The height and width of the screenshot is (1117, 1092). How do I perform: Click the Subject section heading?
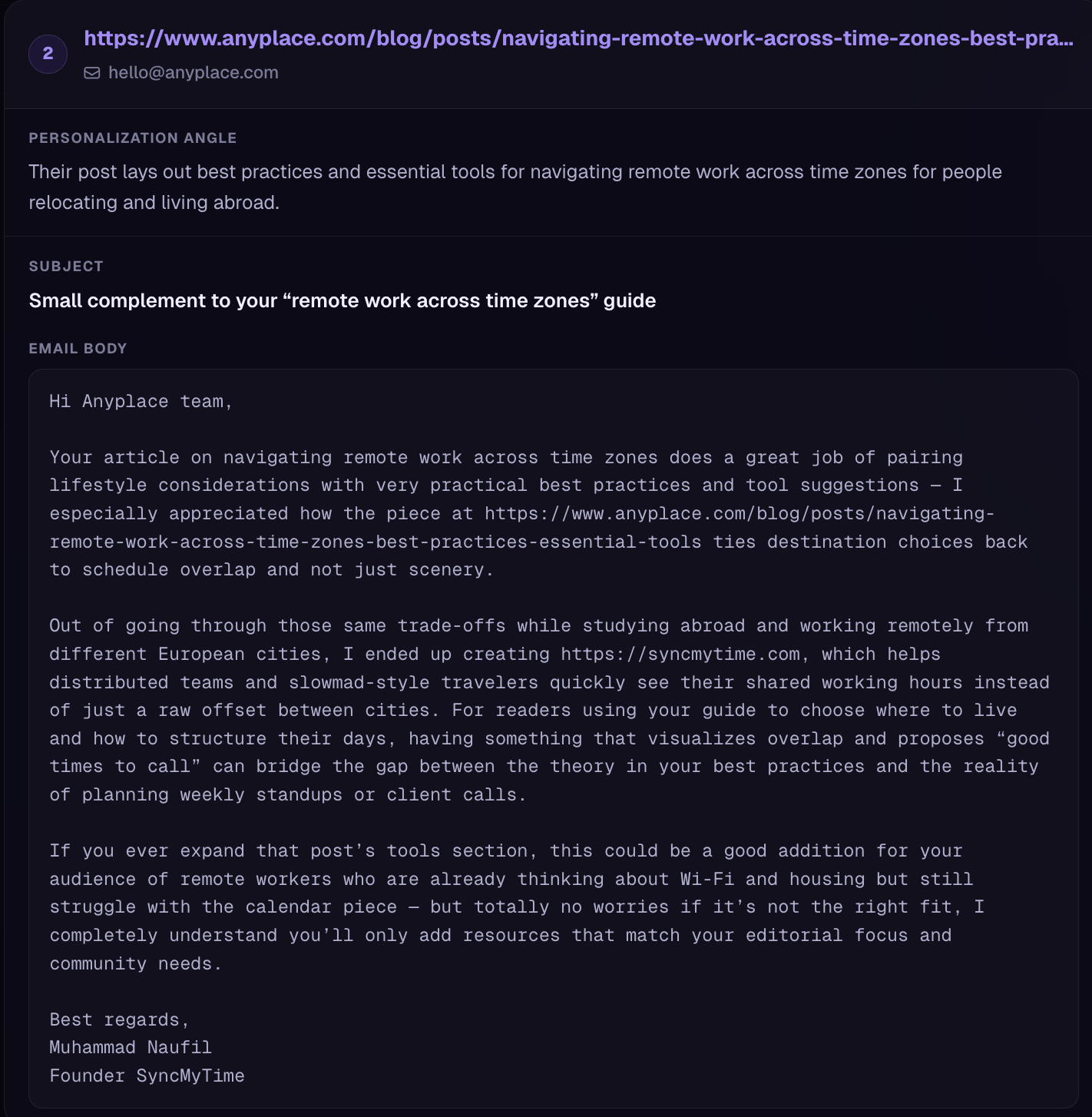click(66, 267)
